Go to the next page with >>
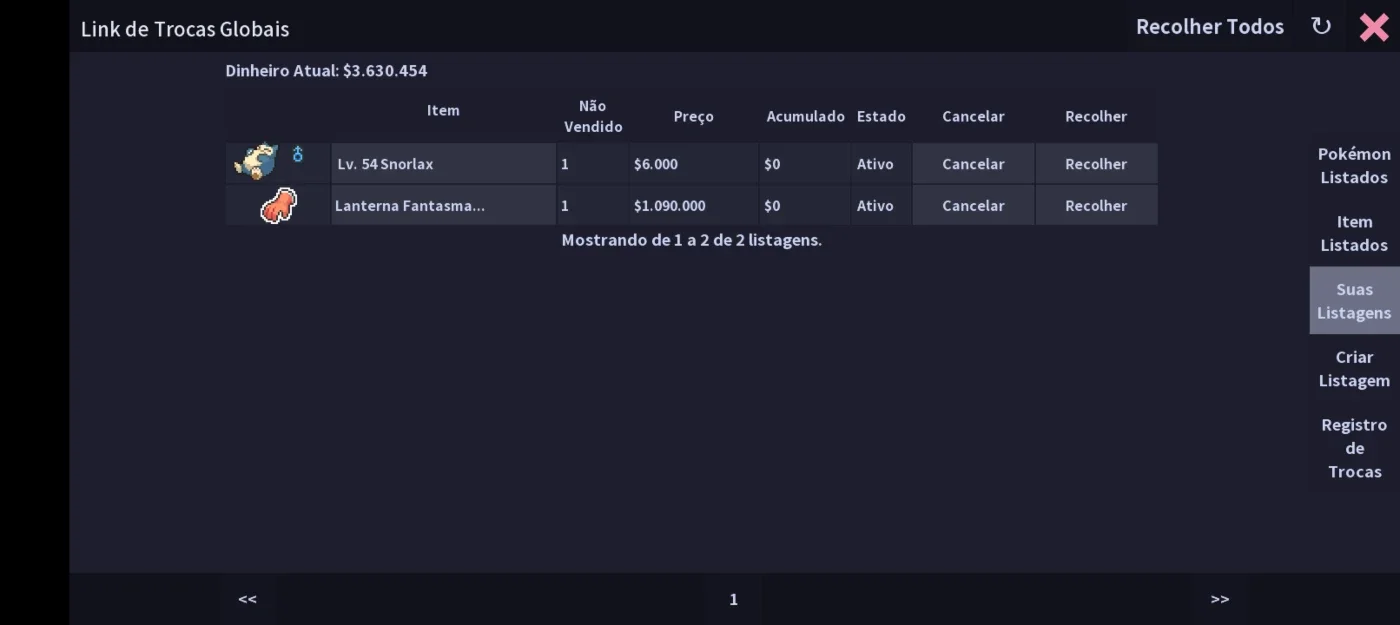 [x=1220, y=599]
